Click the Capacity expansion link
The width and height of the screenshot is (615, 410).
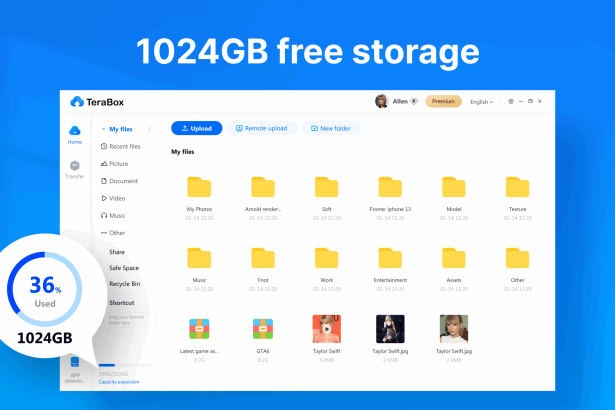point(119,382)
